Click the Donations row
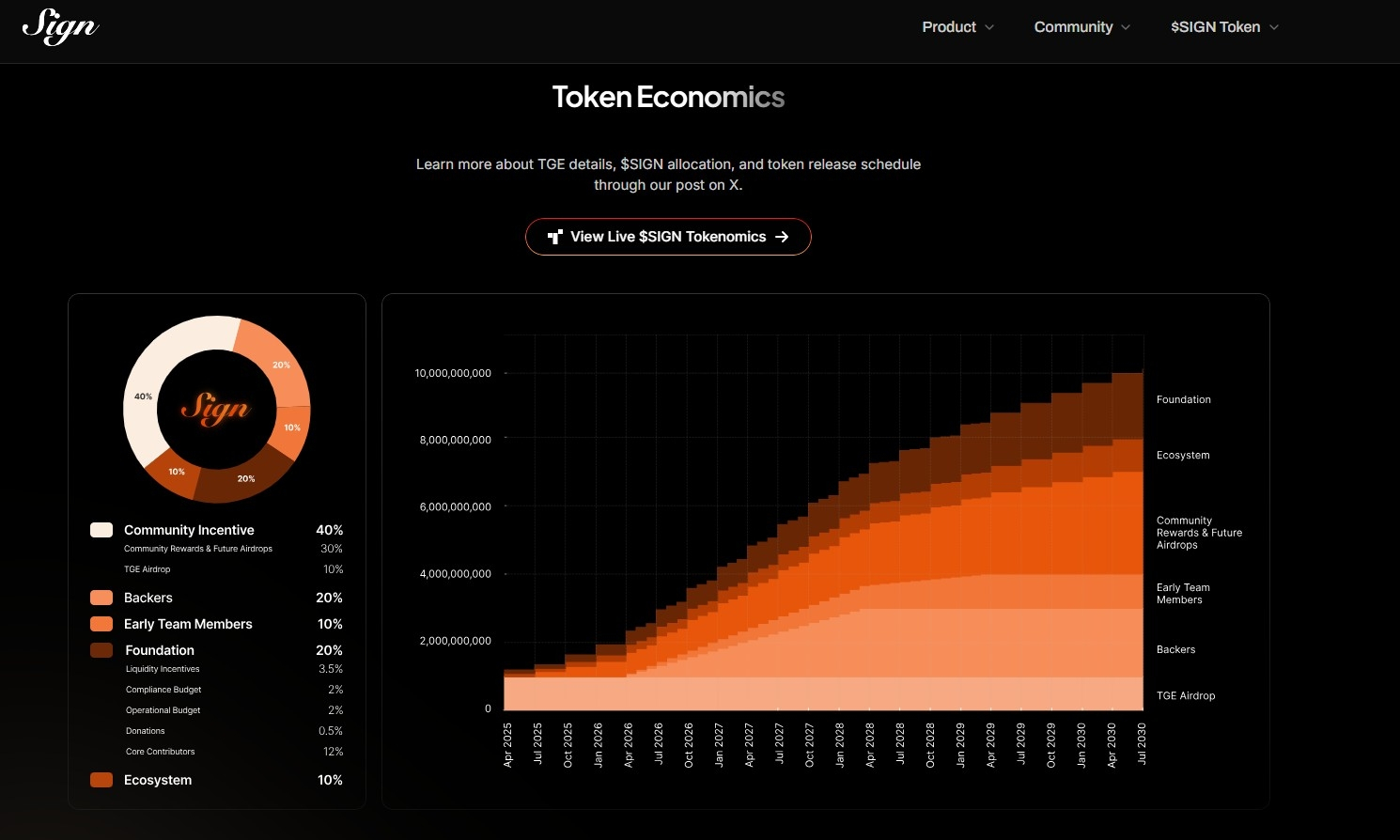This screenshot has height=840, width=1400. [x=234, y=731]
